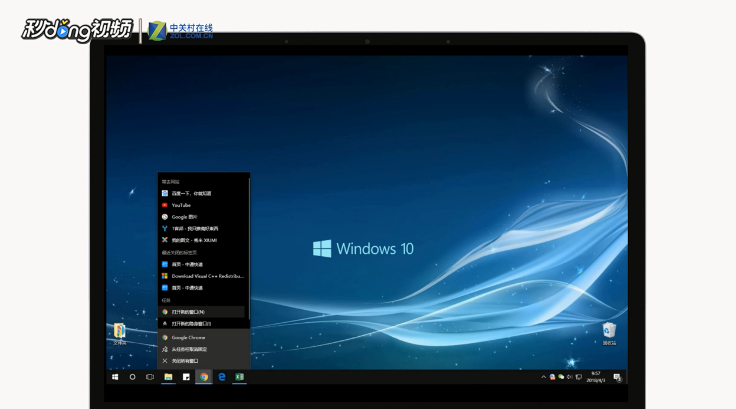This screenshot has height=409, width=736.
Task: Open Microsoft Edge from the taskbar
Action: click(x=222, y=377)
